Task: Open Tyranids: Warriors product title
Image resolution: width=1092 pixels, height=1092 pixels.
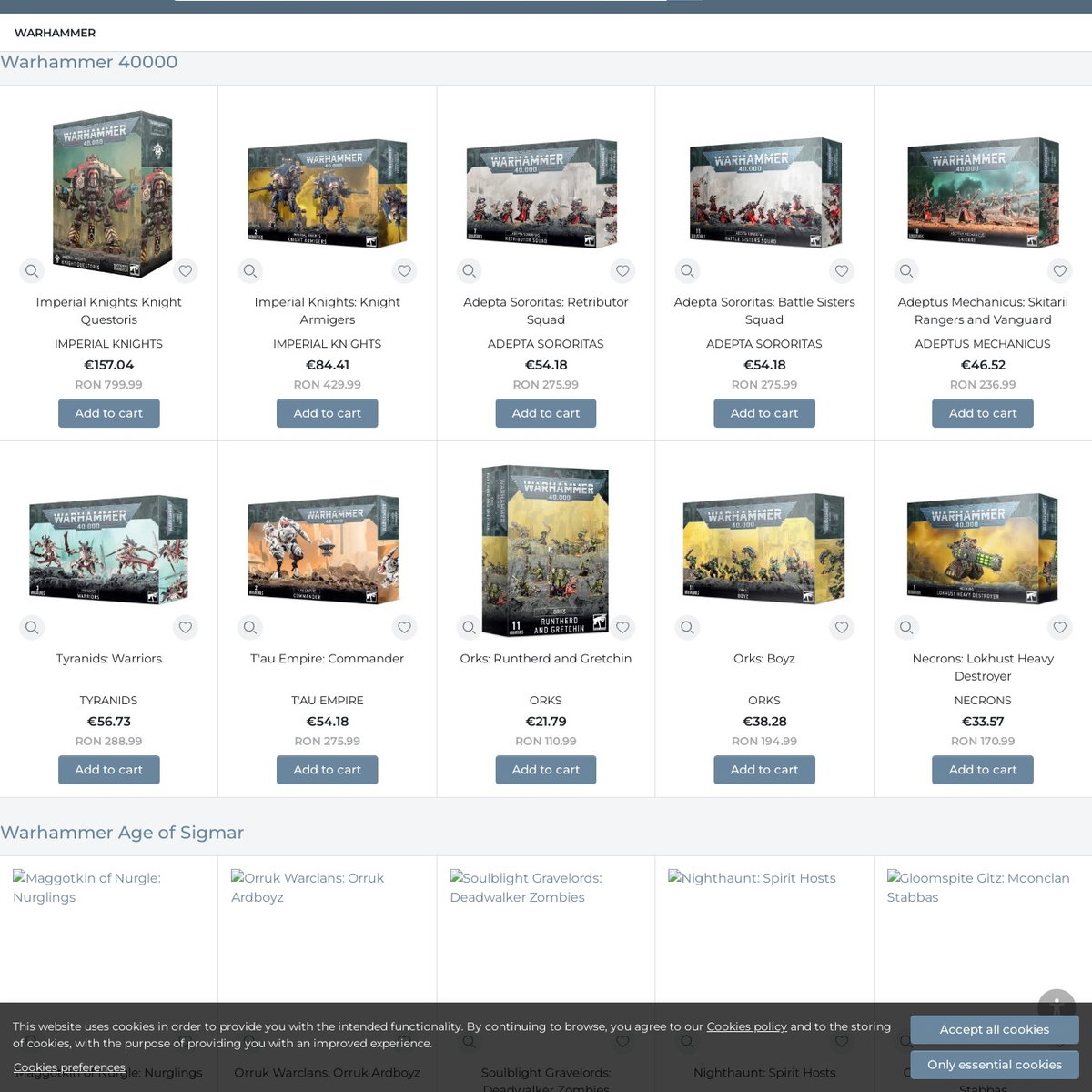Action: [x=109, y=659]
